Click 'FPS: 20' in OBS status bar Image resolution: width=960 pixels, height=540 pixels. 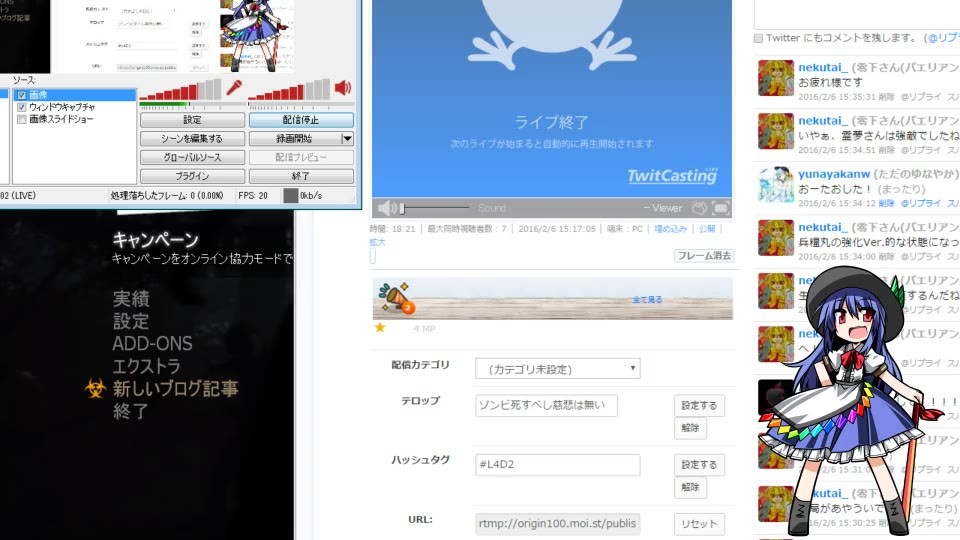pos(253,196)
